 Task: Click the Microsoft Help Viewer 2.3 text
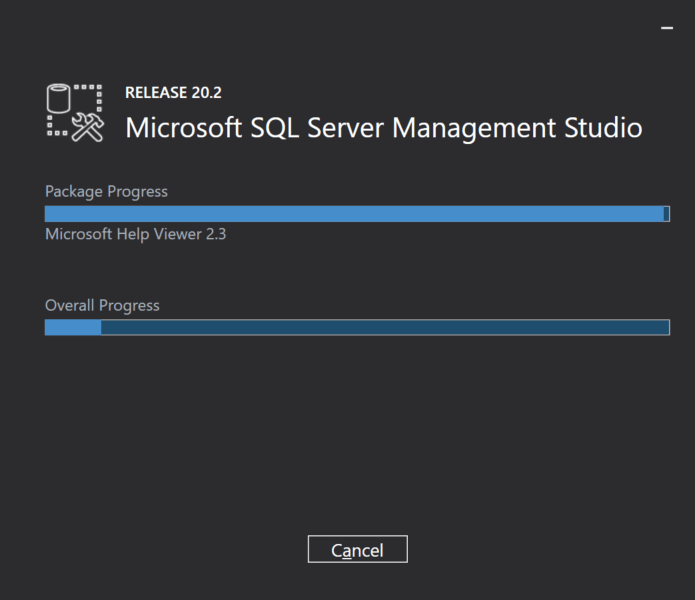135,235
